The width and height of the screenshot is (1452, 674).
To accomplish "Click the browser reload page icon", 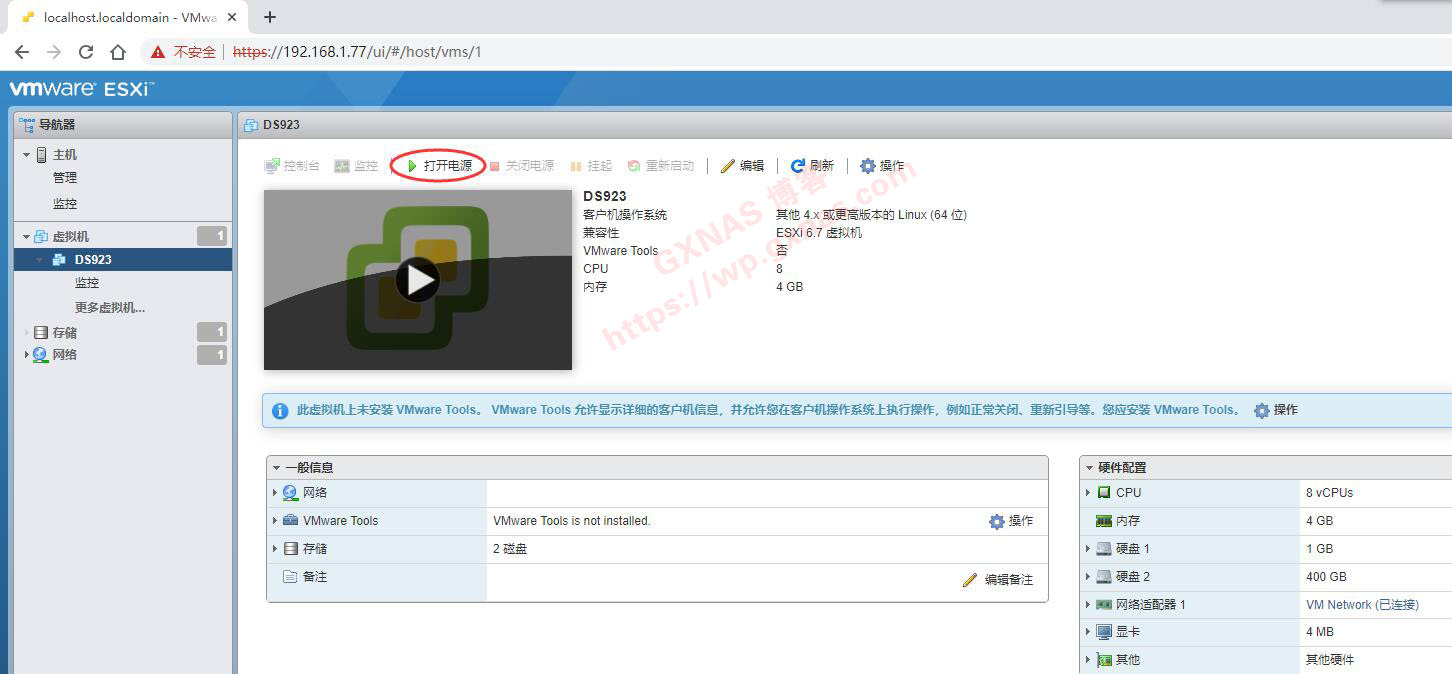I will [x=86, y=52].
